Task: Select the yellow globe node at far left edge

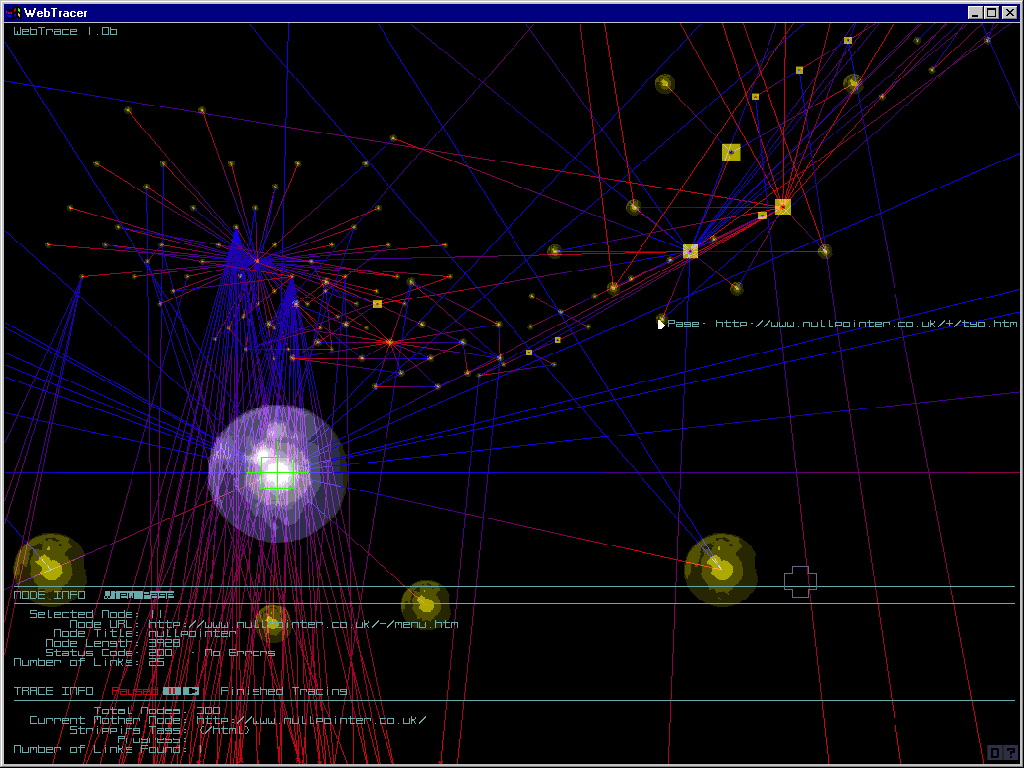Action: [48, 564]
